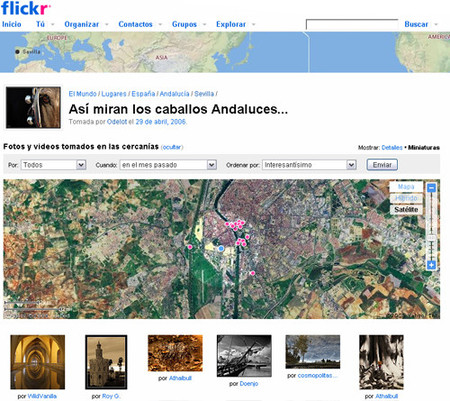Image resolution: width=450 pixels, height=401 pixels.
Task: Open the 'Cuando: en el mes pasado' dropdown
Action: pos(168,165)
